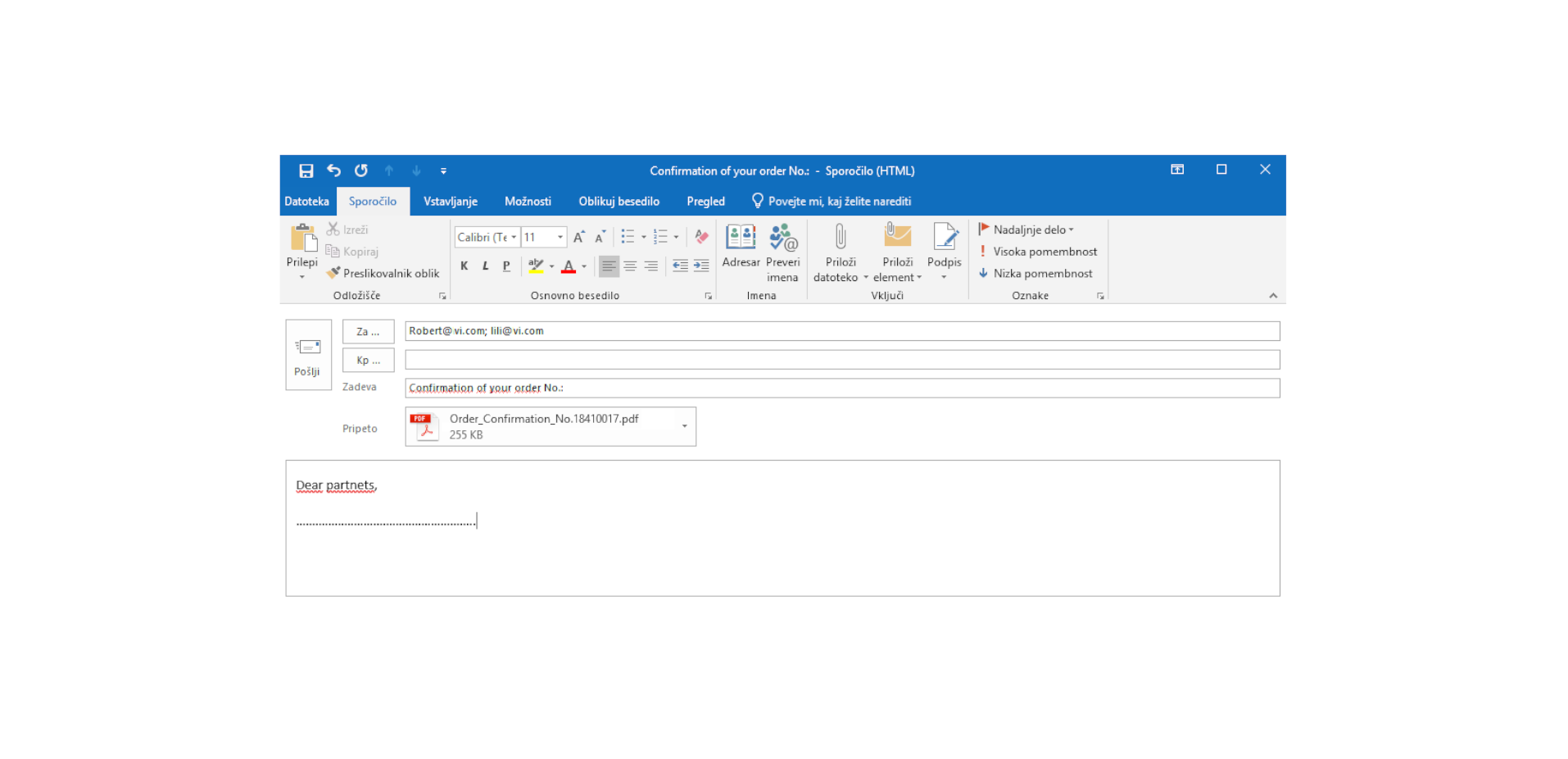This screenshot has width=1568, height=759.
Task: Click the empty Kp address field
Action: (x=842, y=360)
